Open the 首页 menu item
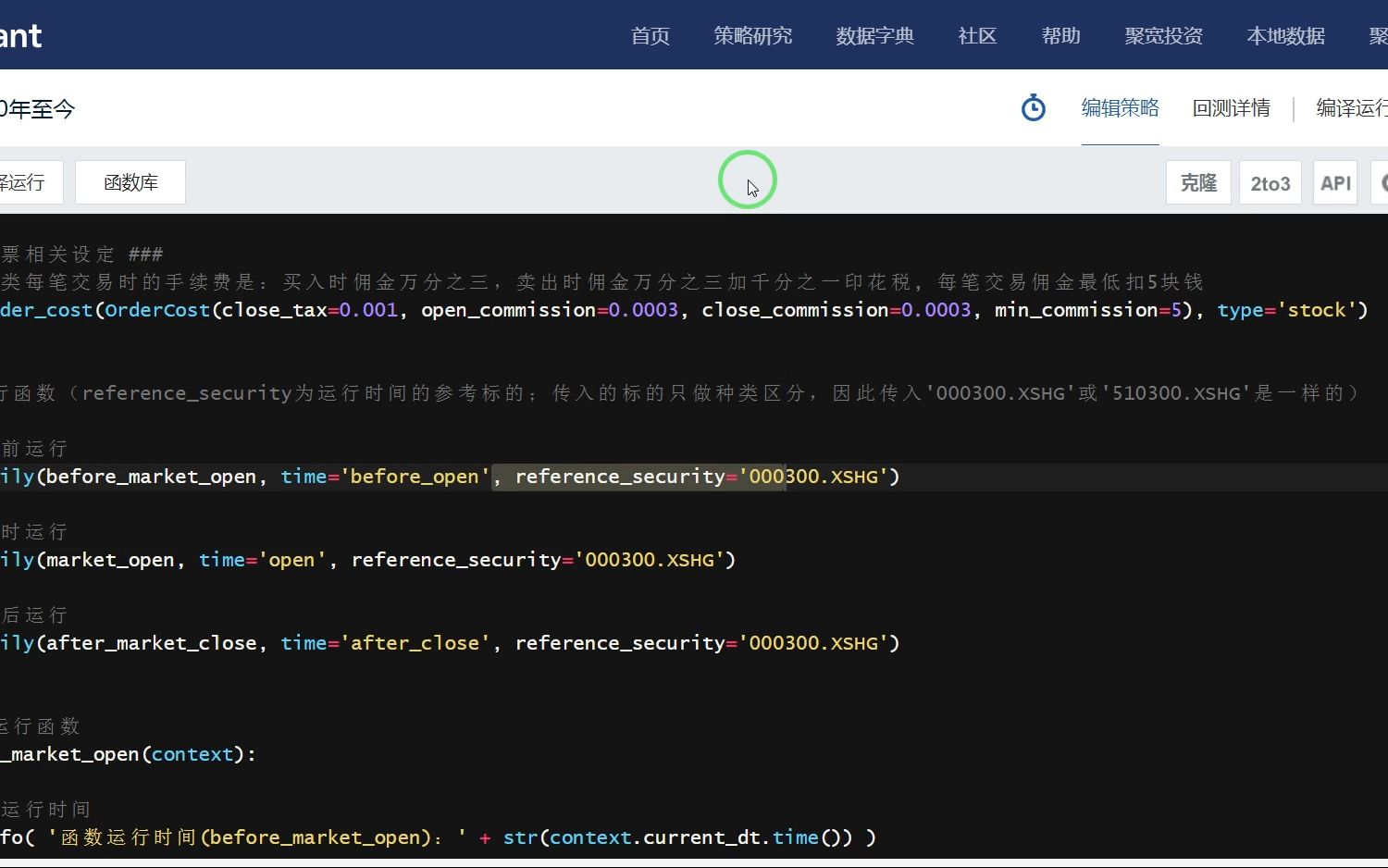Viewport: 1388px width, 868px height. point(650,36)
